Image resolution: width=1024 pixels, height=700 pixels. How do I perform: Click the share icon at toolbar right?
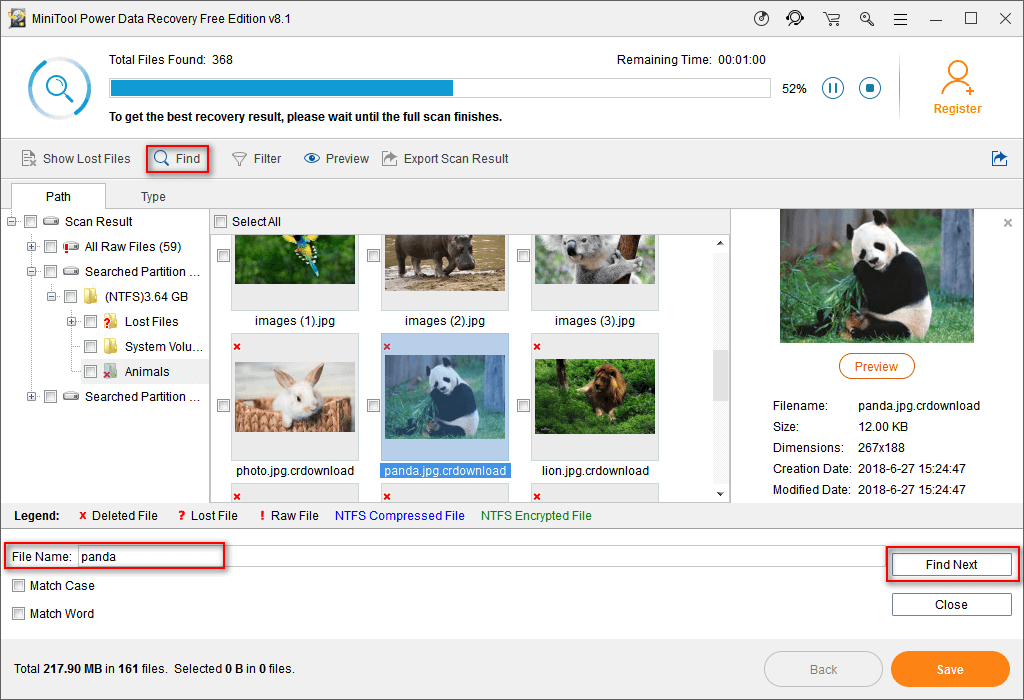[999, 158]
